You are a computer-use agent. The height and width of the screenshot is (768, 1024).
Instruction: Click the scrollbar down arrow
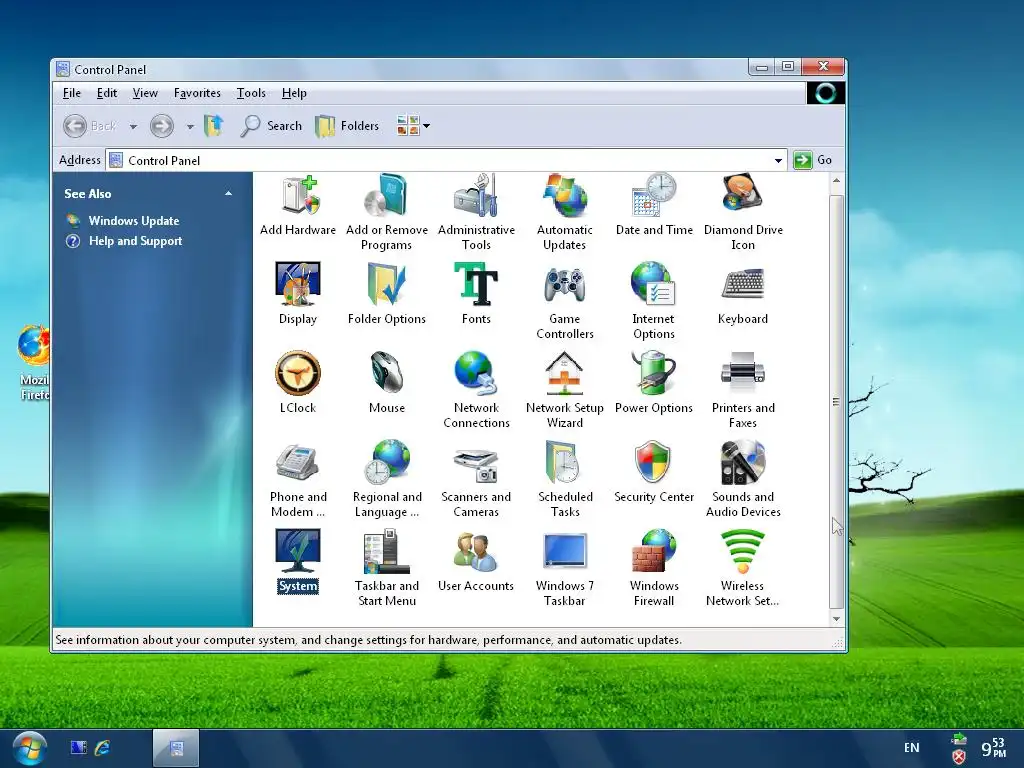[837, 618]
